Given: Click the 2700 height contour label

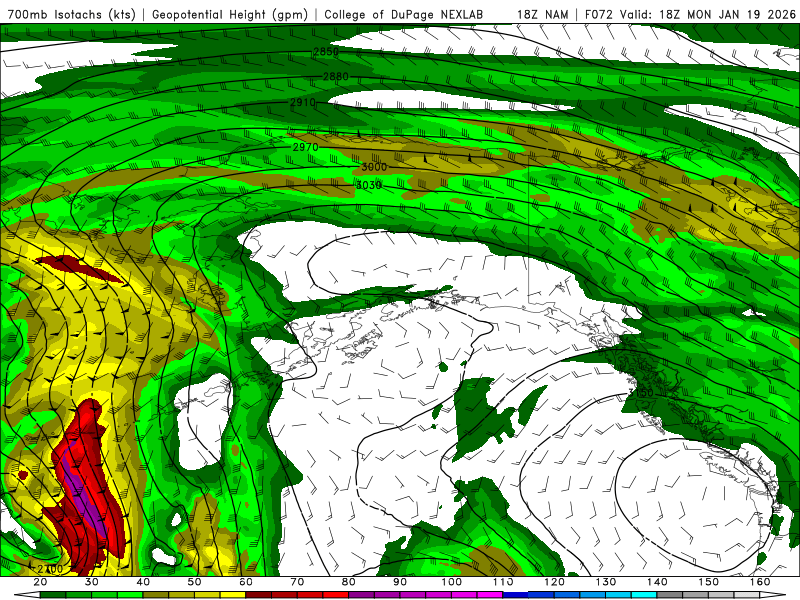Looking at the screenshot, I should click(x=50, y=568).
